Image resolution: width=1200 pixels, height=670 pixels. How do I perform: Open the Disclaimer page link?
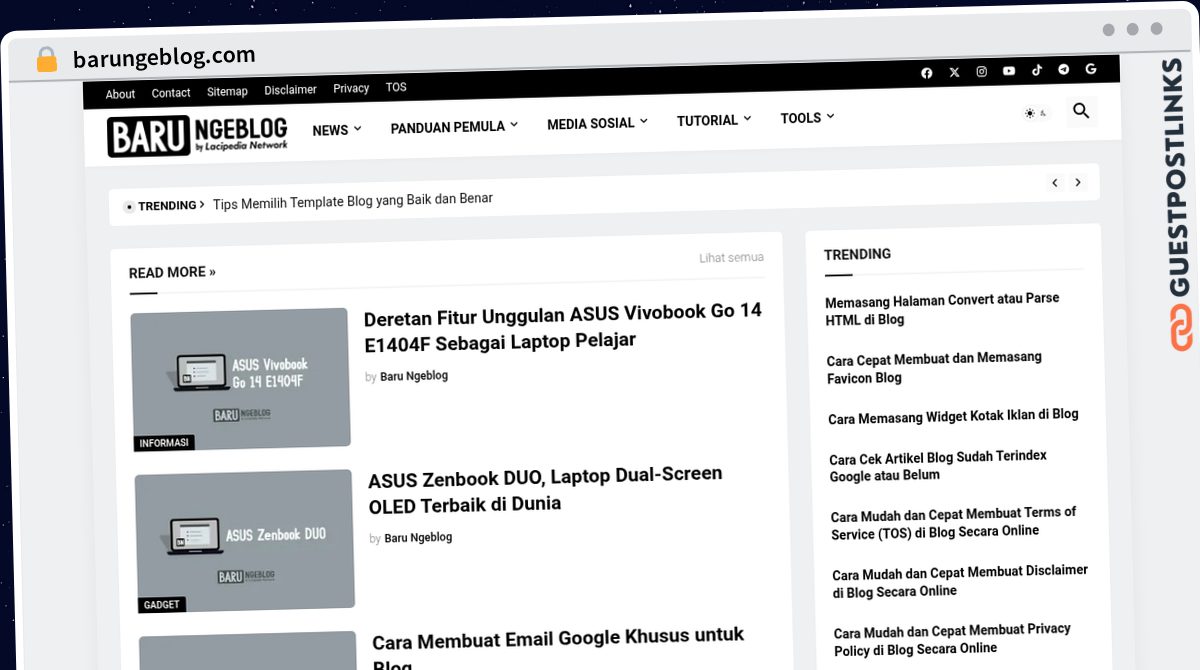(290, 90)
